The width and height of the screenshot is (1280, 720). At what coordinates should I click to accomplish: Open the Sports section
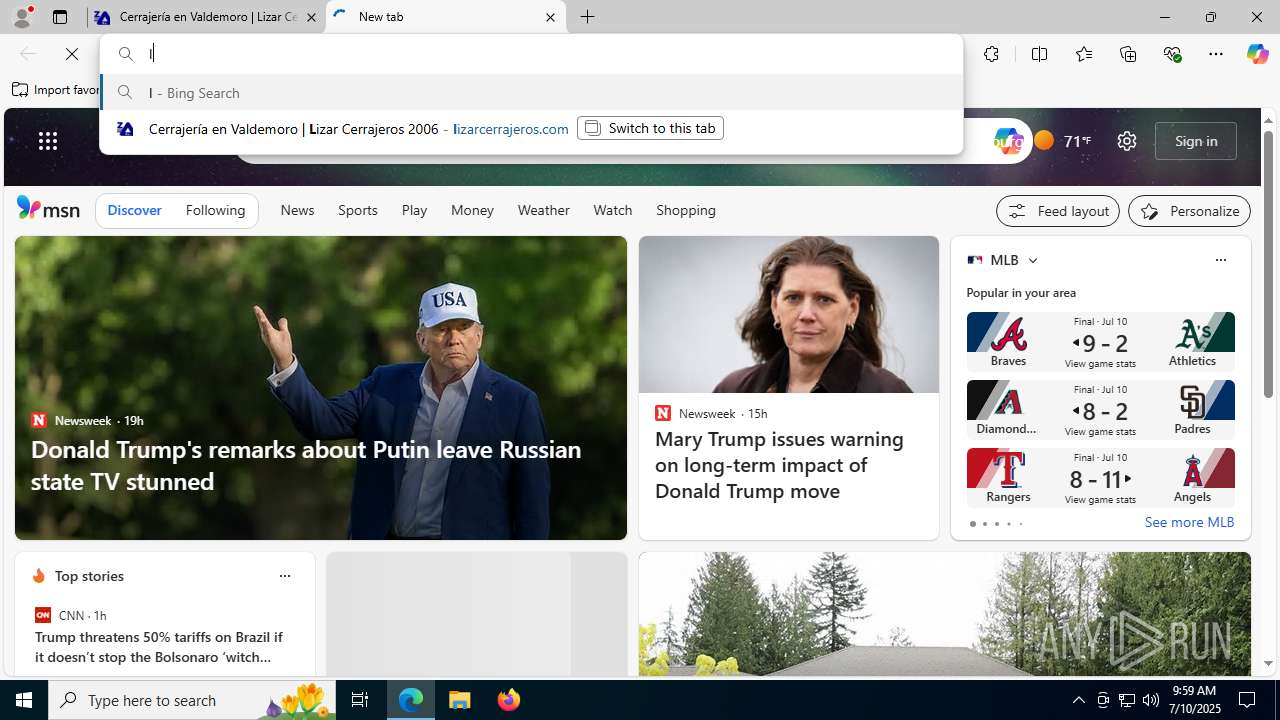point(357,210)
